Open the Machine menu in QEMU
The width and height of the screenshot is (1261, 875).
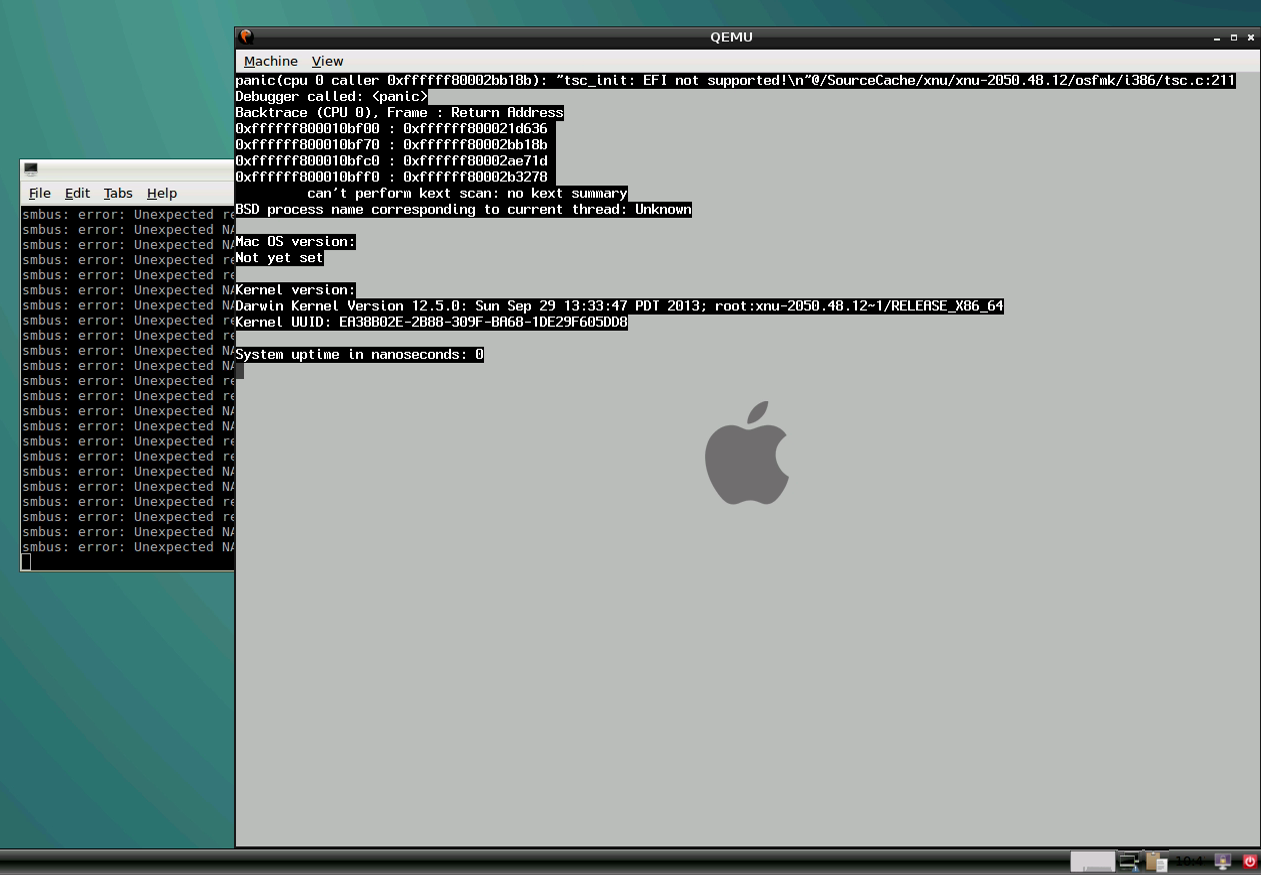(x=270, y=61)
